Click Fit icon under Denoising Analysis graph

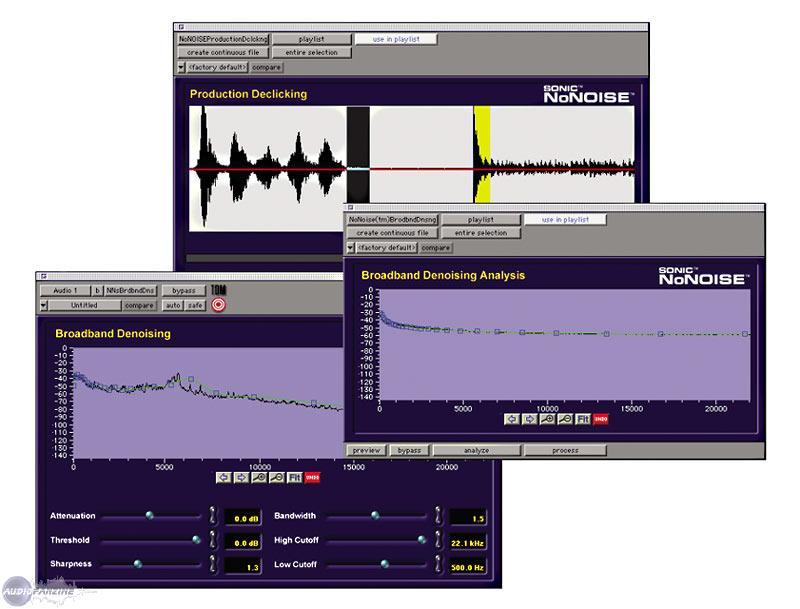[583, 419]
